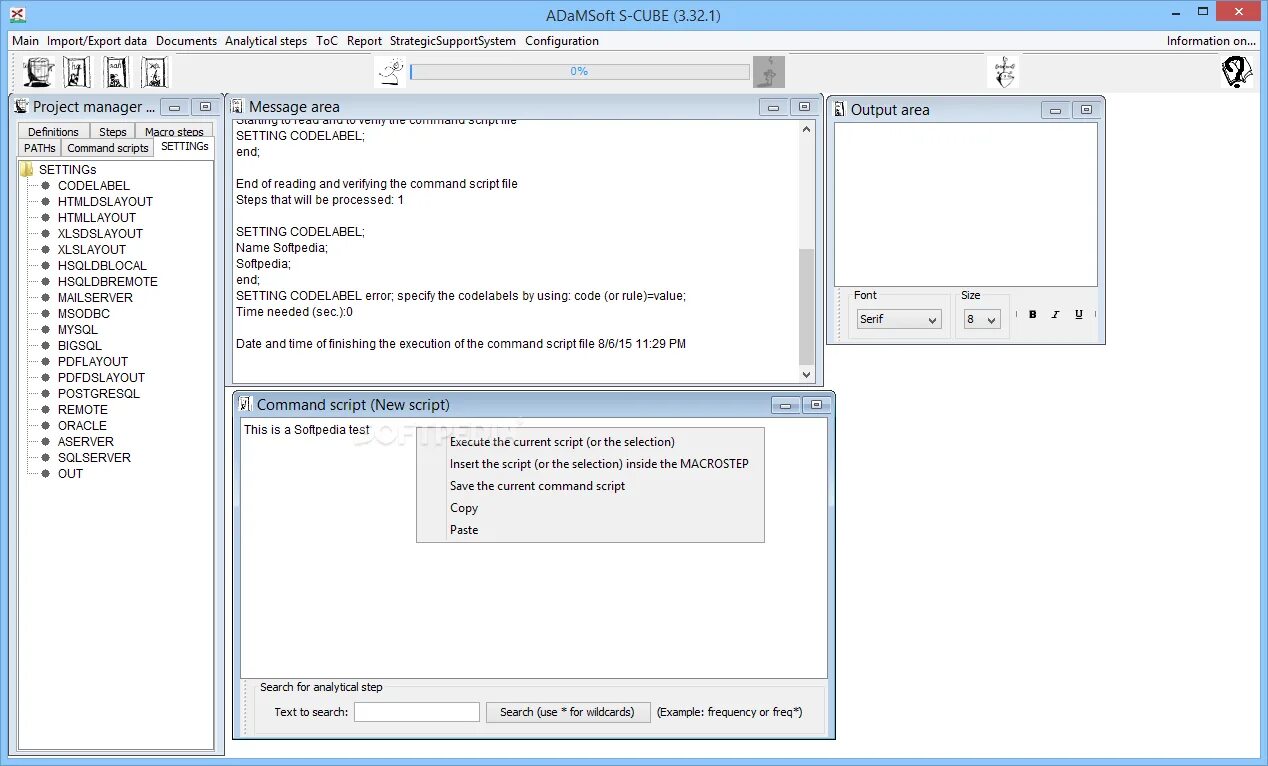Select MAILSERVER in the settings tree
1268x766 pixels.
pos(95,298)
